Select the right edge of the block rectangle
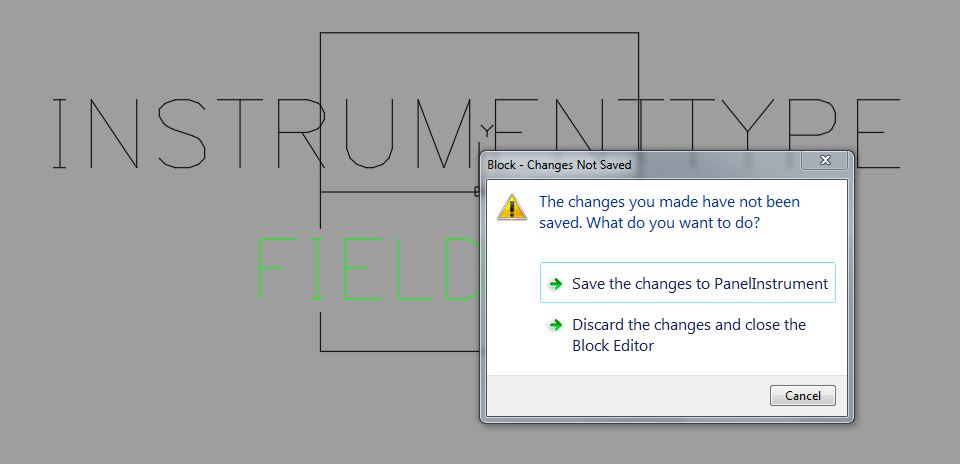The width and height of the screenshot is (960, 464). [x=639, y=92]
